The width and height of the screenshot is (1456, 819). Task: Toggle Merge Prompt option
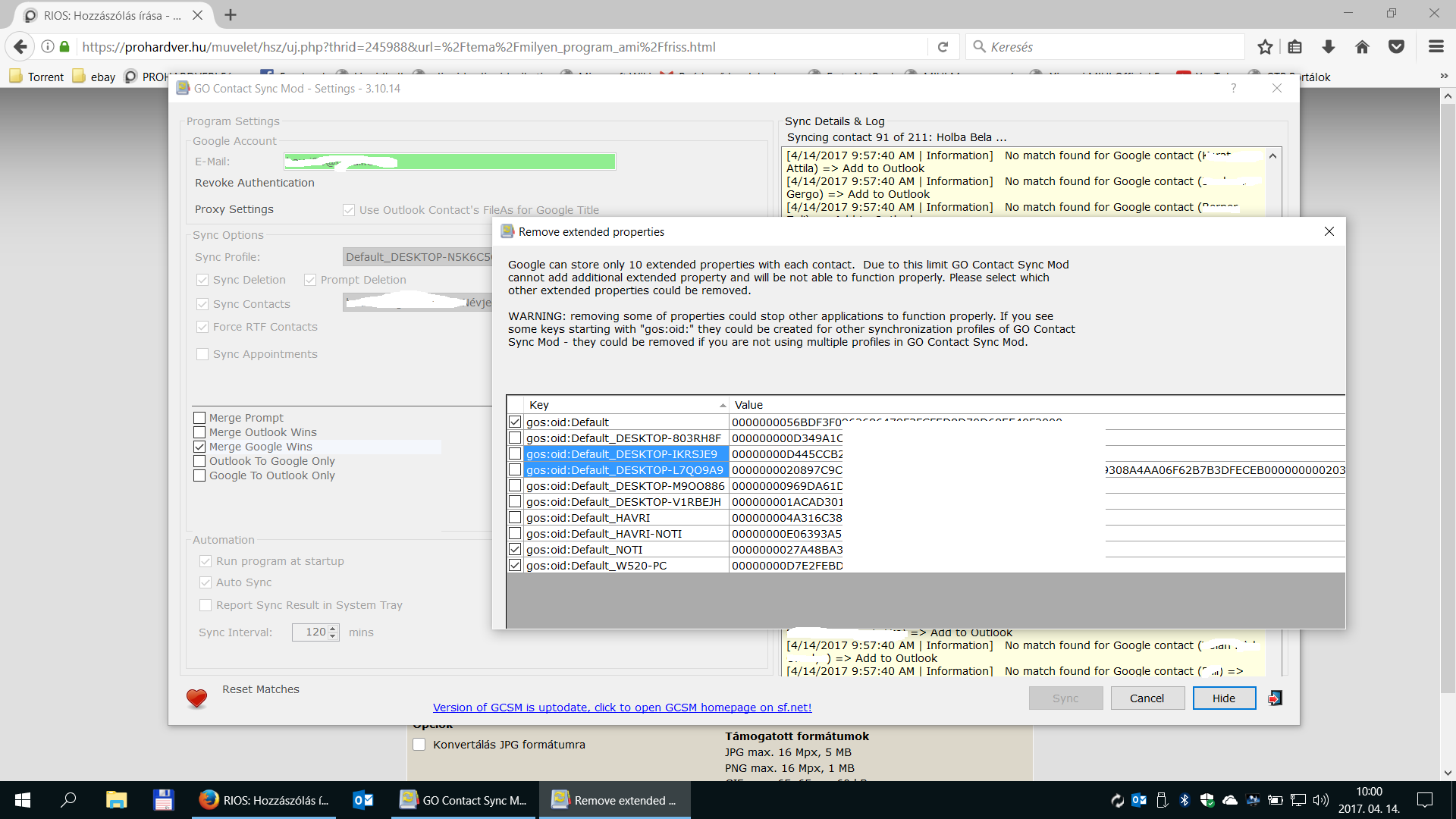pyautogui.click(x=199, y=418)
